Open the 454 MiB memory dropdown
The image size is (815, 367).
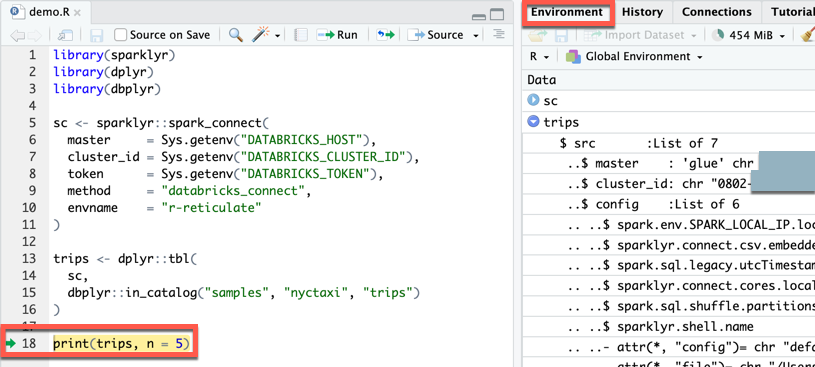782,36
